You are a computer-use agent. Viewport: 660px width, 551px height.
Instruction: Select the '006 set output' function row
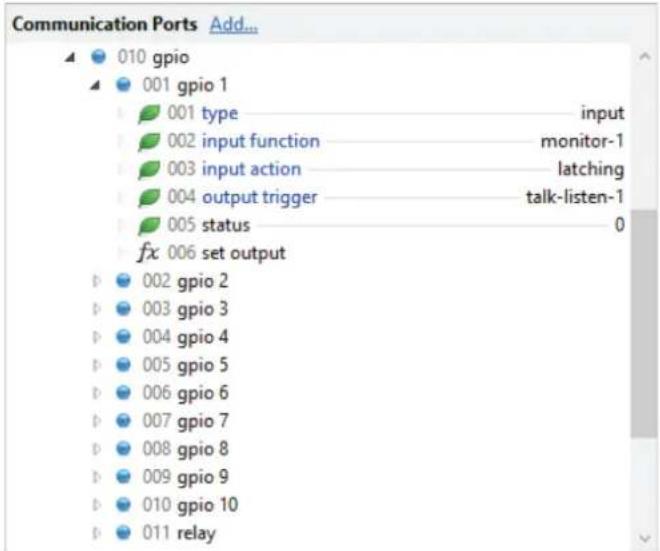click(226, 253)
